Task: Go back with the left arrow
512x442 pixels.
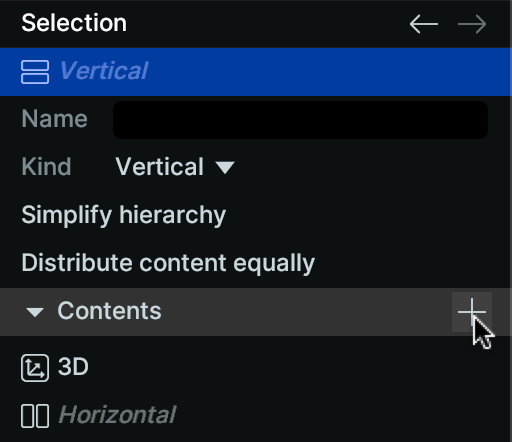Action: click(424, 24)
